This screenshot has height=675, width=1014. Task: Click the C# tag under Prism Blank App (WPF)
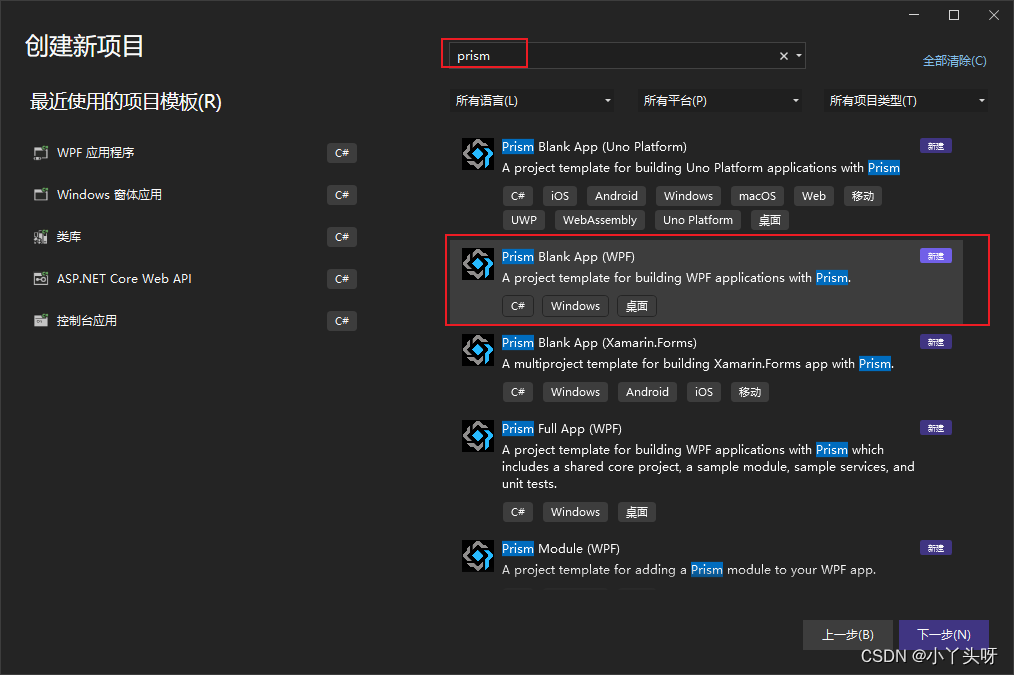(518, 306)
